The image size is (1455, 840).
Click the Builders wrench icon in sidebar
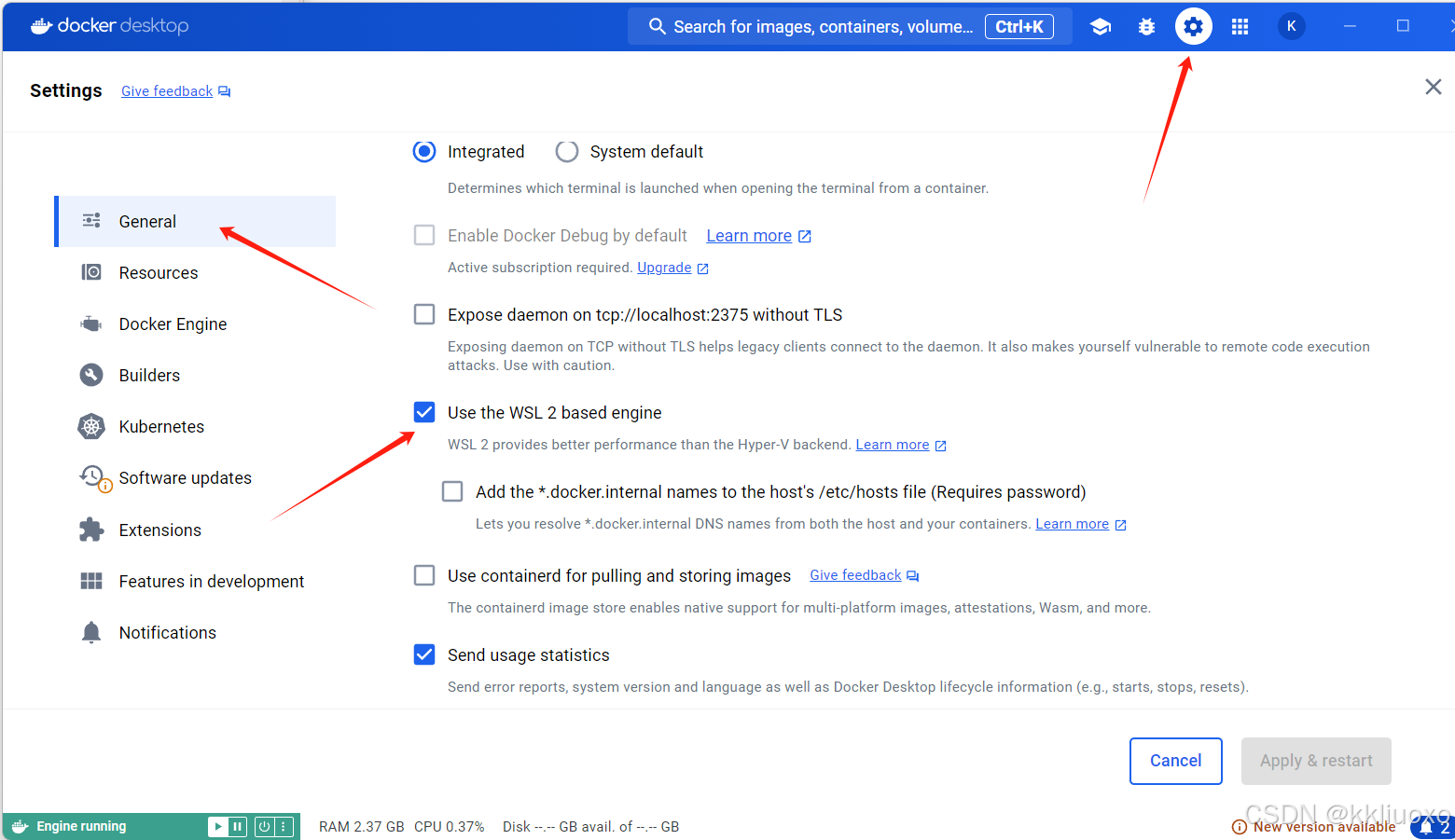click(91, 375)
